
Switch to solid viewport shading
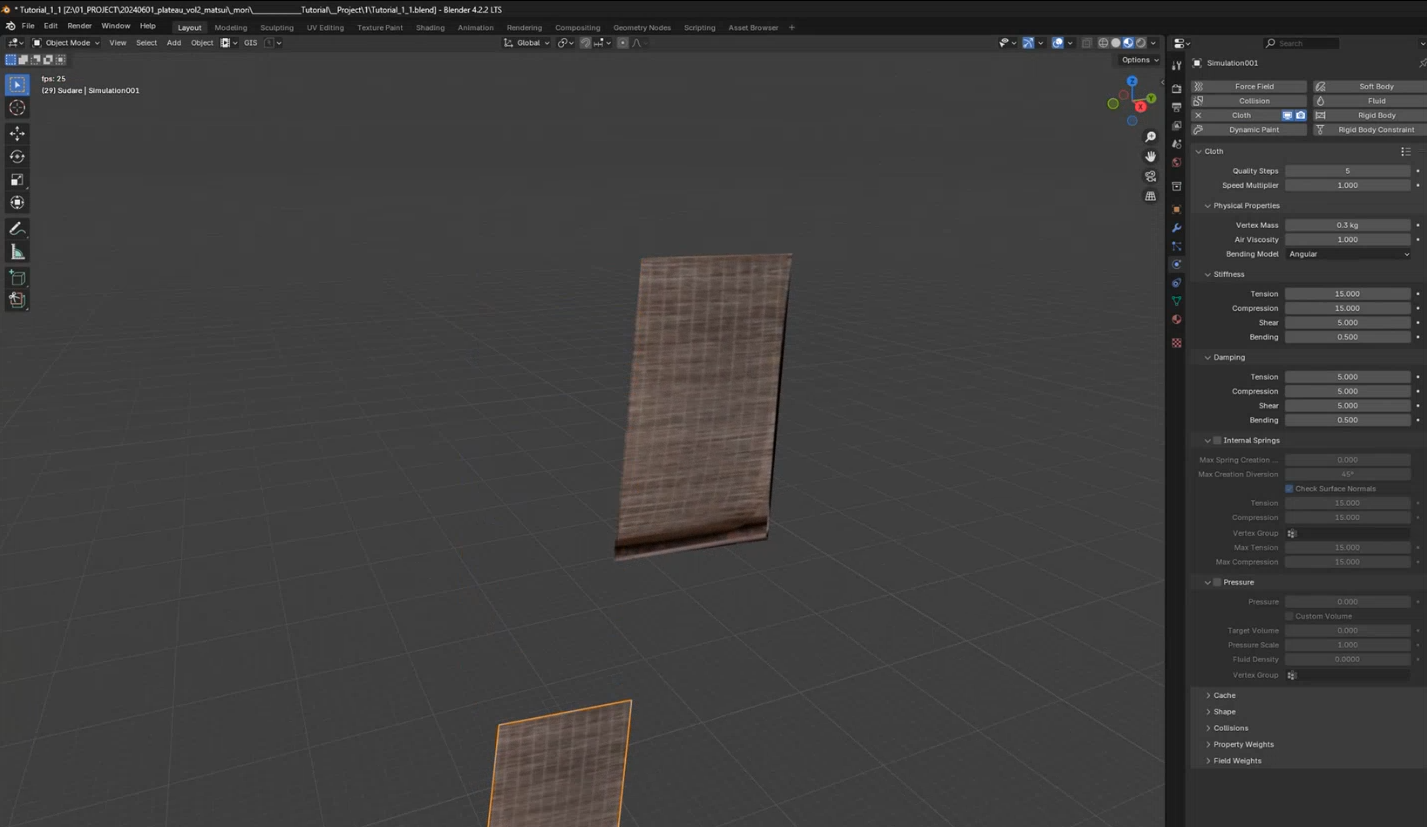pyautogui.click(x=1116, y=43)
